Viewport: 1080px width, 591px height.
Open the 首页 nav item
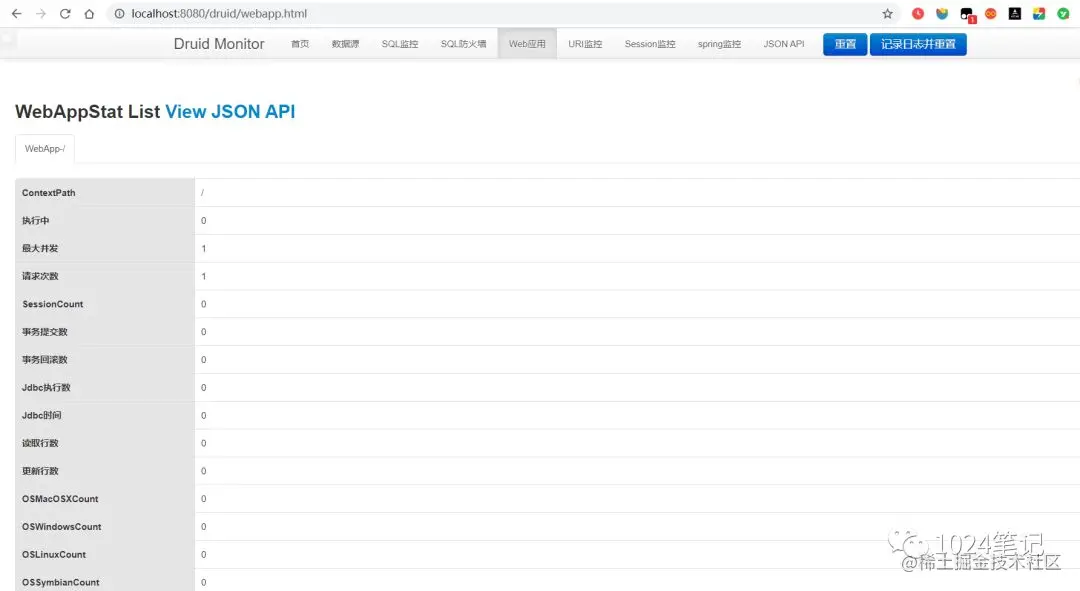(x=300, y=44)
